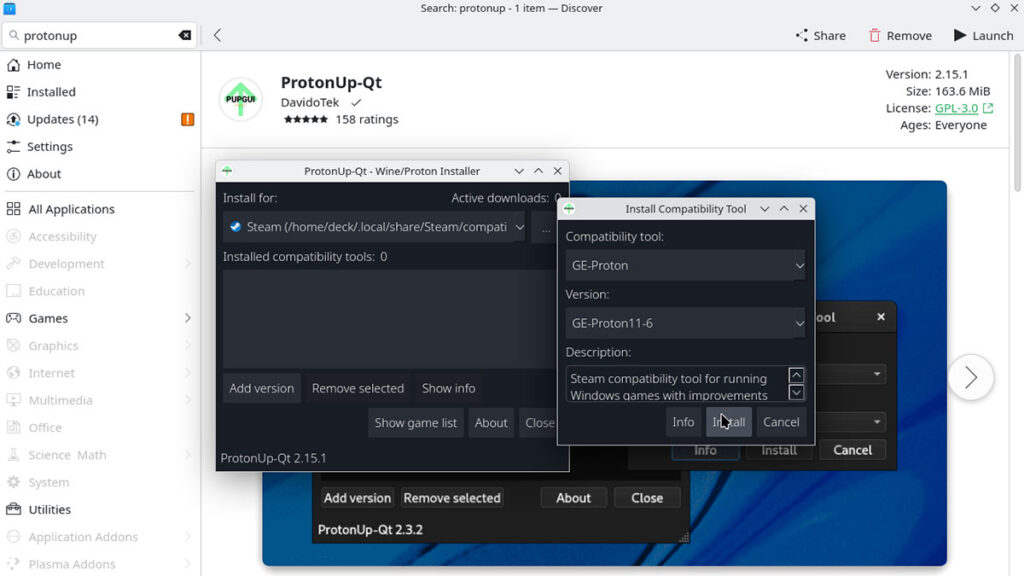Click the installed compatibility tools empty list

click(390, 319)
